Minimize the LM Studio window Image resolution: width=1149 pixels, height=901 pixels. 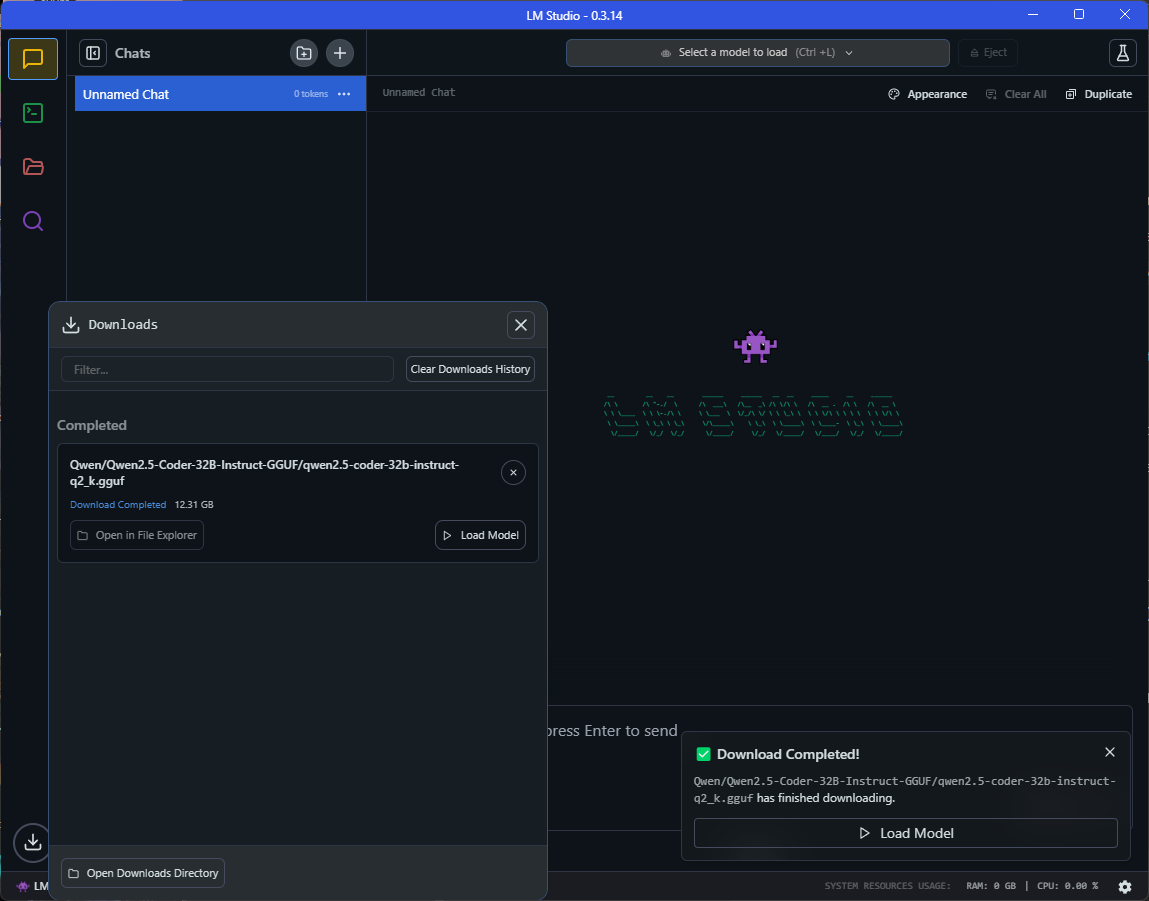tap(1033, 15)
